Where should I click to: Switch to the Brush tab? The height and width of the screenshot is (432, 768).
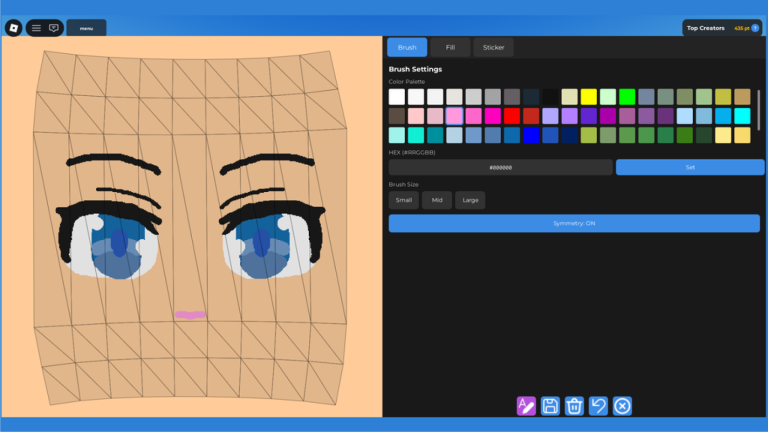click(x=407, y=48)
